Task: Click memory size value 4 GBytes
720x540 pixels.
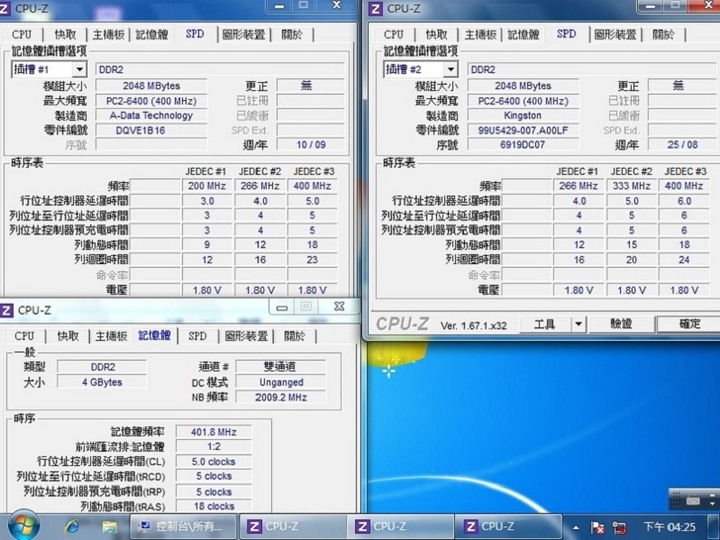Action: pyautogui.click(x=102, y=382)
